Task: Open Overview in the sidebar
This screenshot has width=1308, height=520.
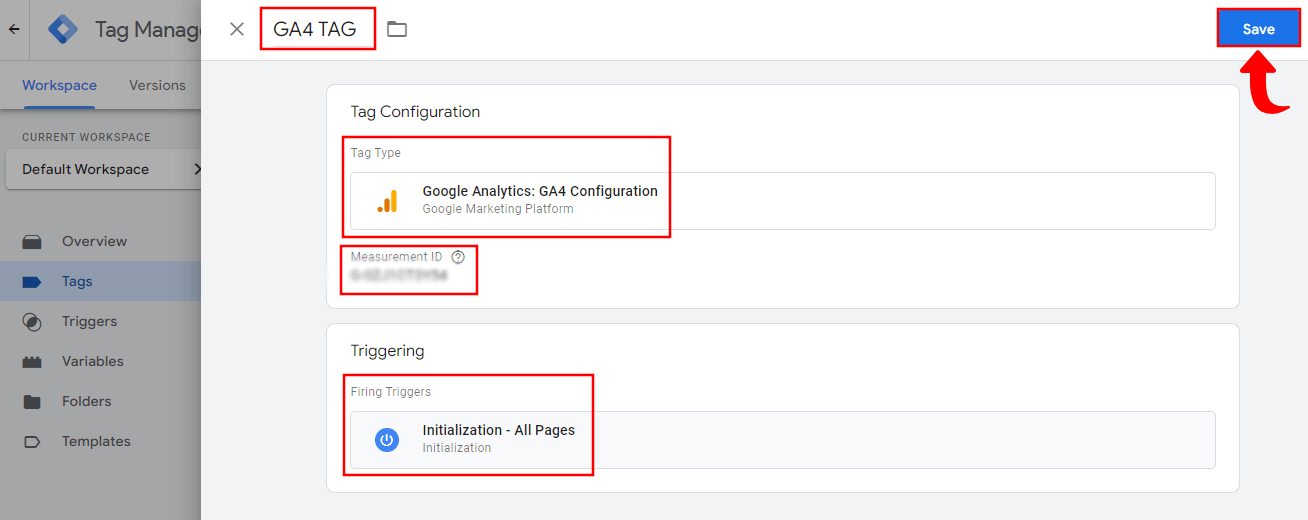Action: (100, 241)
